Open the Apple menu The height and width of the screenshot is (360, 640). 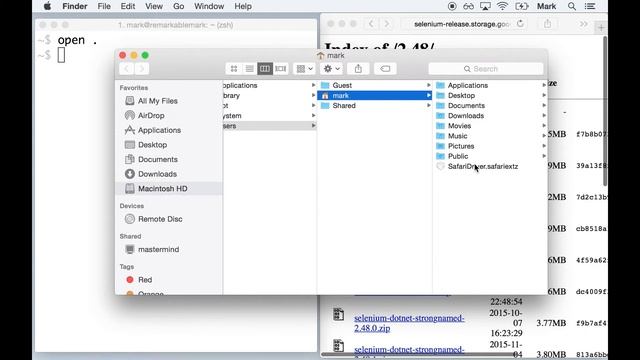pyautogui.click(x=47, y=6)
